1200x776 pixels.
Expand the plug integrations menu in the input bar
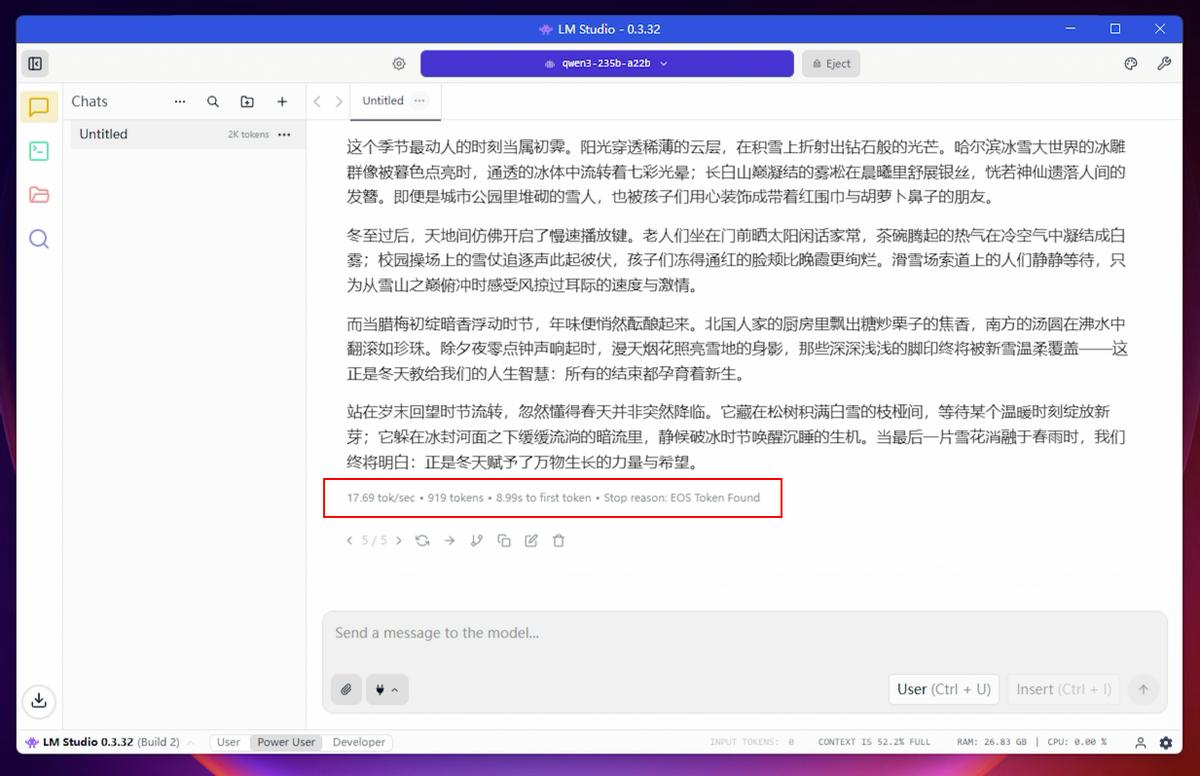click(x=387, y=689)
